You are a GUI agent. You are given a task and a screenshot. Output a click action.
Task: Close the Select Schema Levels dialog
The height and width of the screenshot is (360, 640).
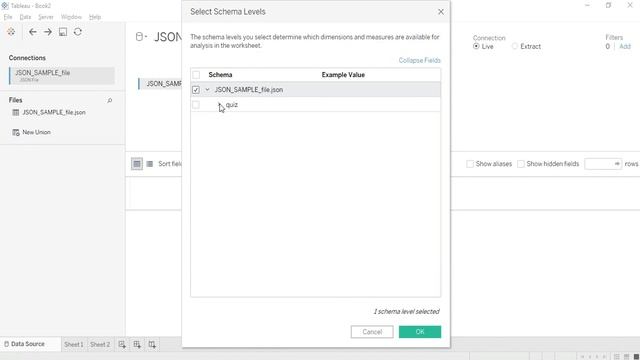coord(441,12)
